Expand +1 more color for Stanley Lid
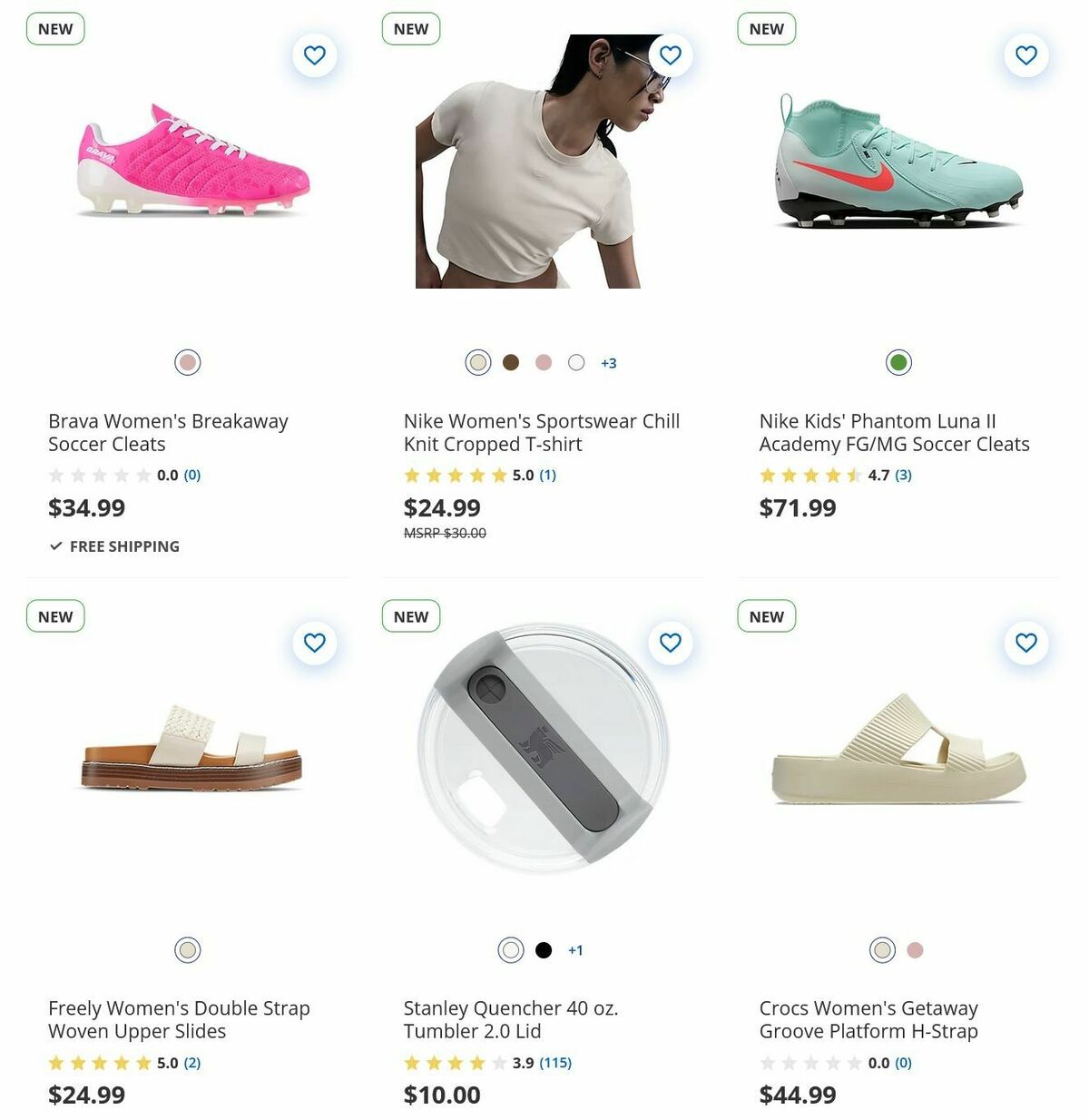The image size is (1089, 1120). point(575,950)
